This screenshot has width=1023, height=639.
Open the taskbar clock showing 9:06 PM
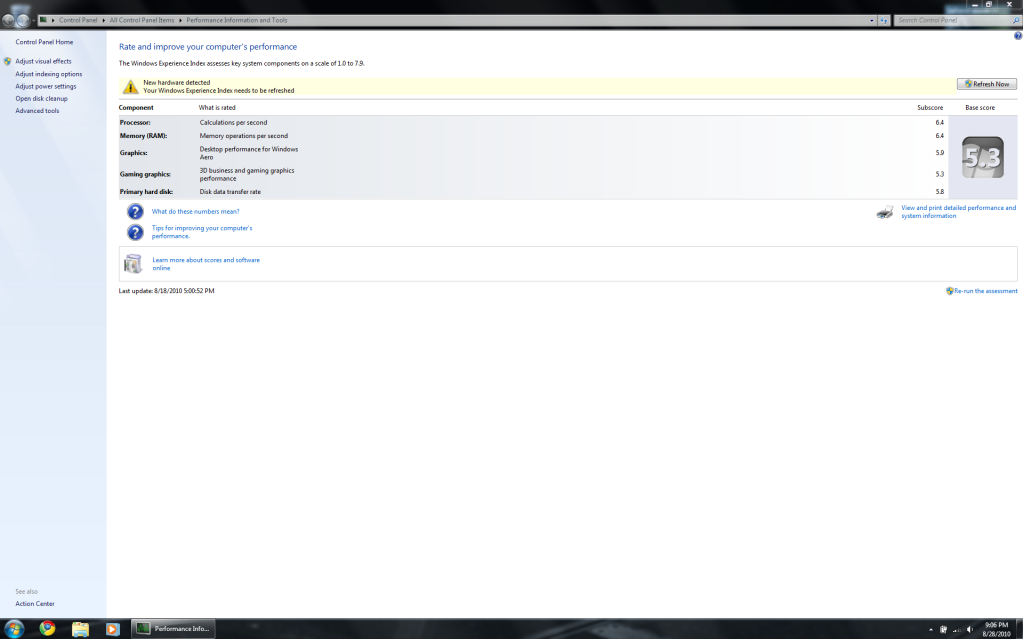pyautogui.click(x=996, y=629)
